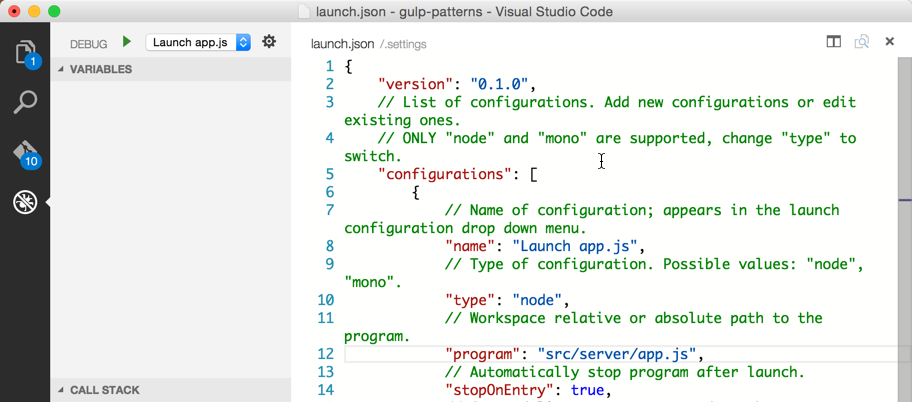Click the true value on line 14
Viewport: 912px width, 402px height.
[x=588, y=390]
